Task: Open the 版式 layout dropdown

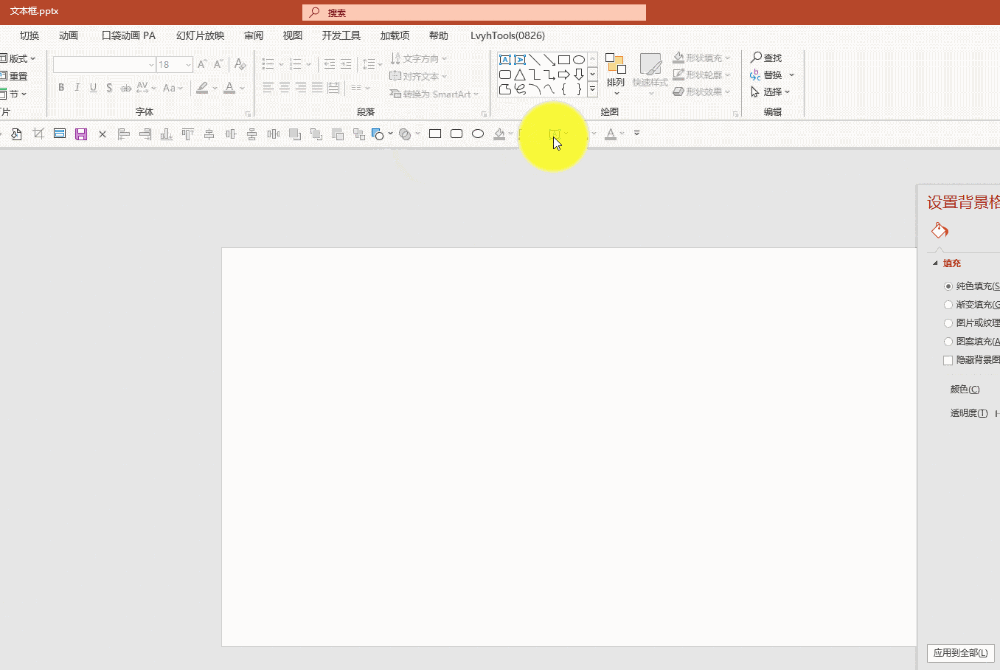Action: tap(18, 59)
